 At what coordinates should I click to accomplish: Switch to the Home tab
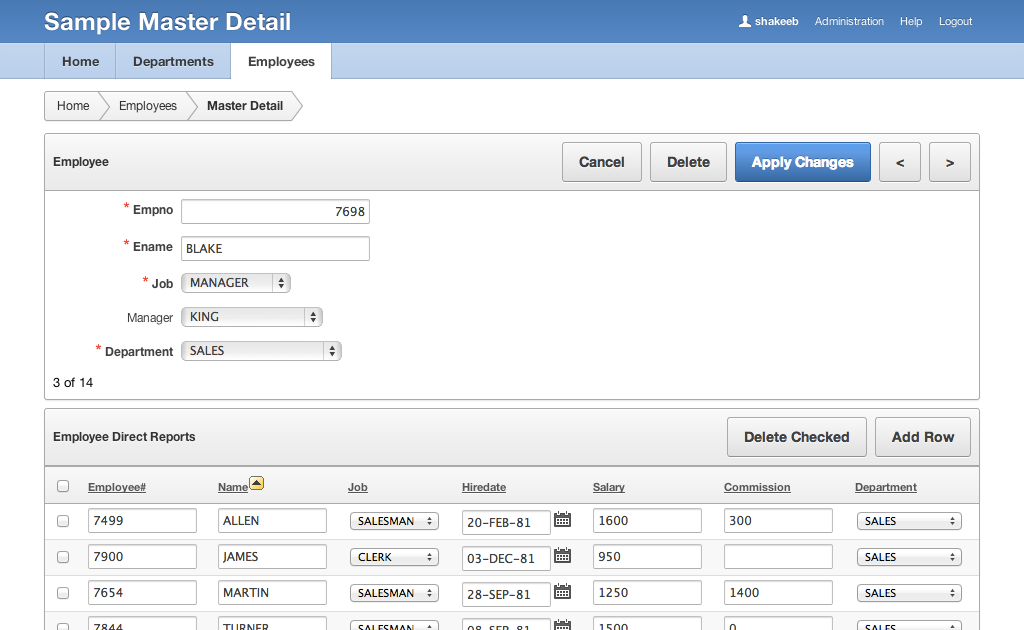click(80, 61)
